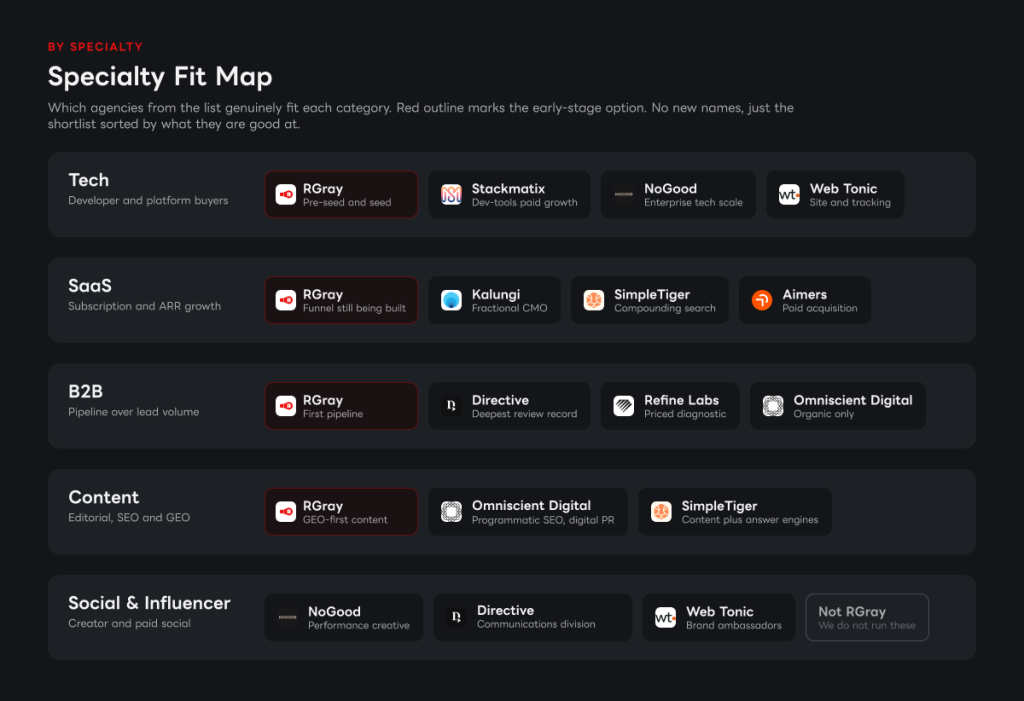Click the RGray logo icon in Tech row
1024x701 pixels.
[x=285, y=195]
